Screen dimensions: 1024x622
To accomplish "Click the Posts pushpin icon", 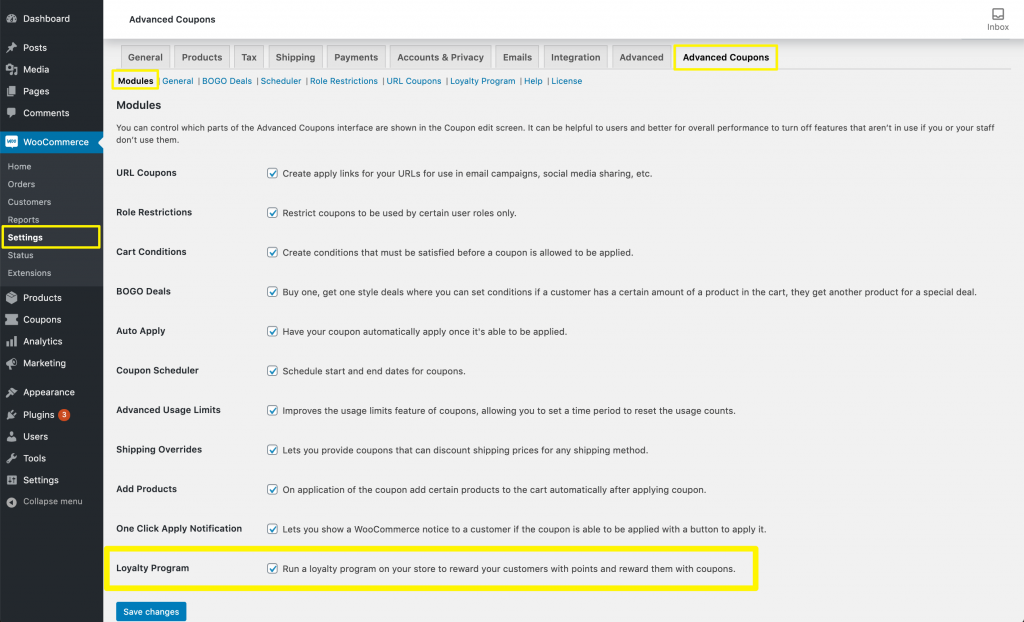I will [12, 48].
